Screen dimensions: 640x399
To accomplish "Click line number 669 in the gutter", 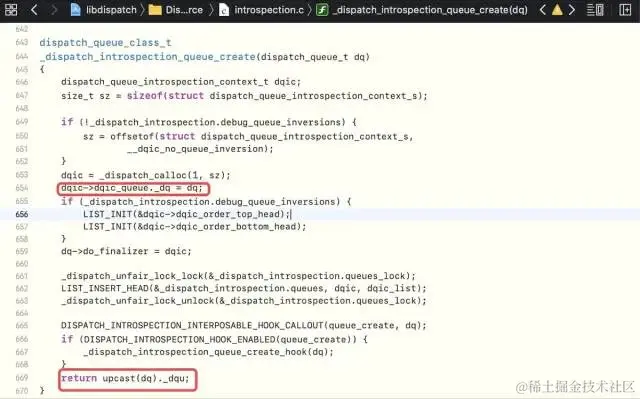I will point(22,378).
